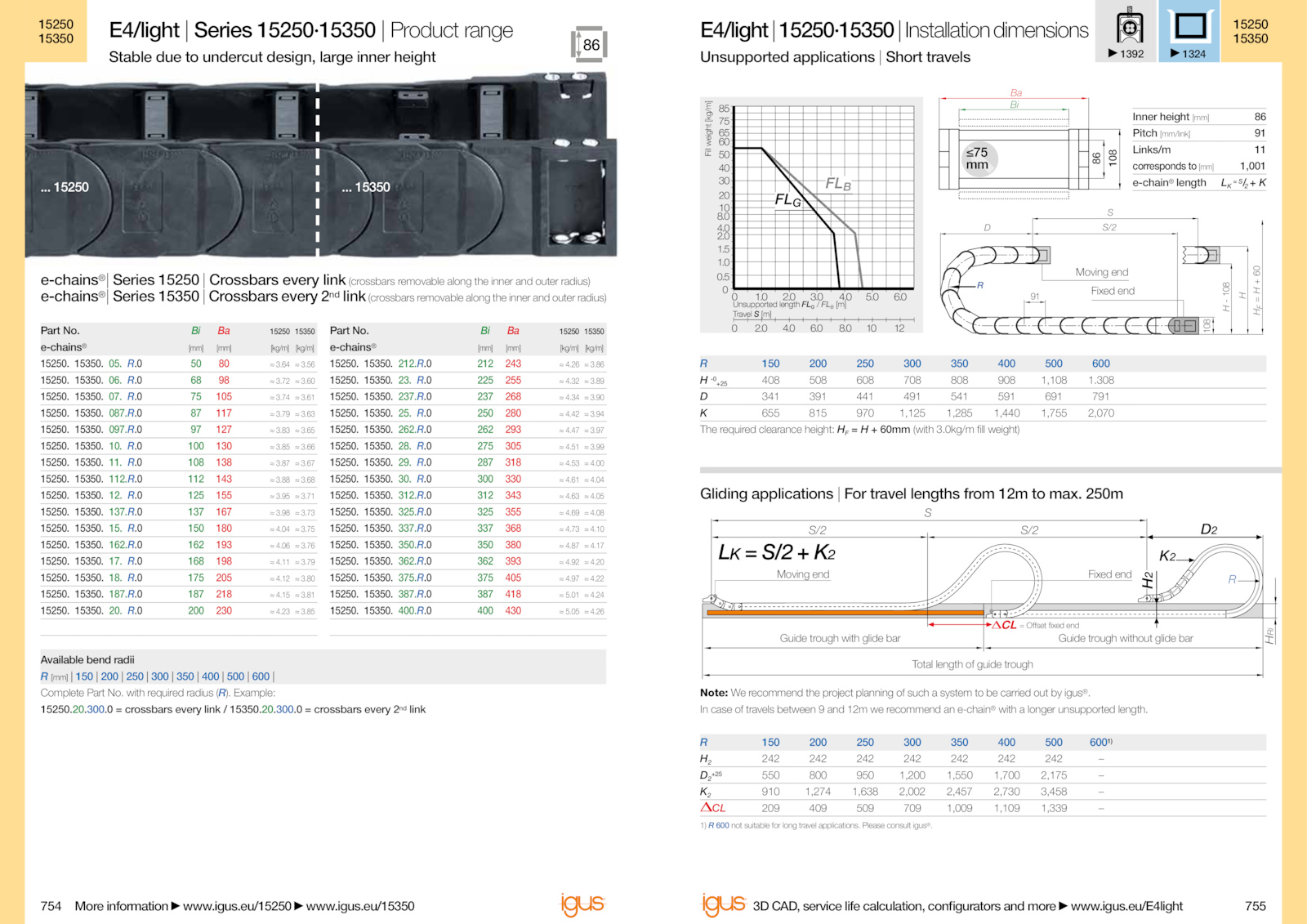Click part number row 15250. 15350. 262.R.0
The height and width of the screenshot is (924, 1307).
click(468, 430)
